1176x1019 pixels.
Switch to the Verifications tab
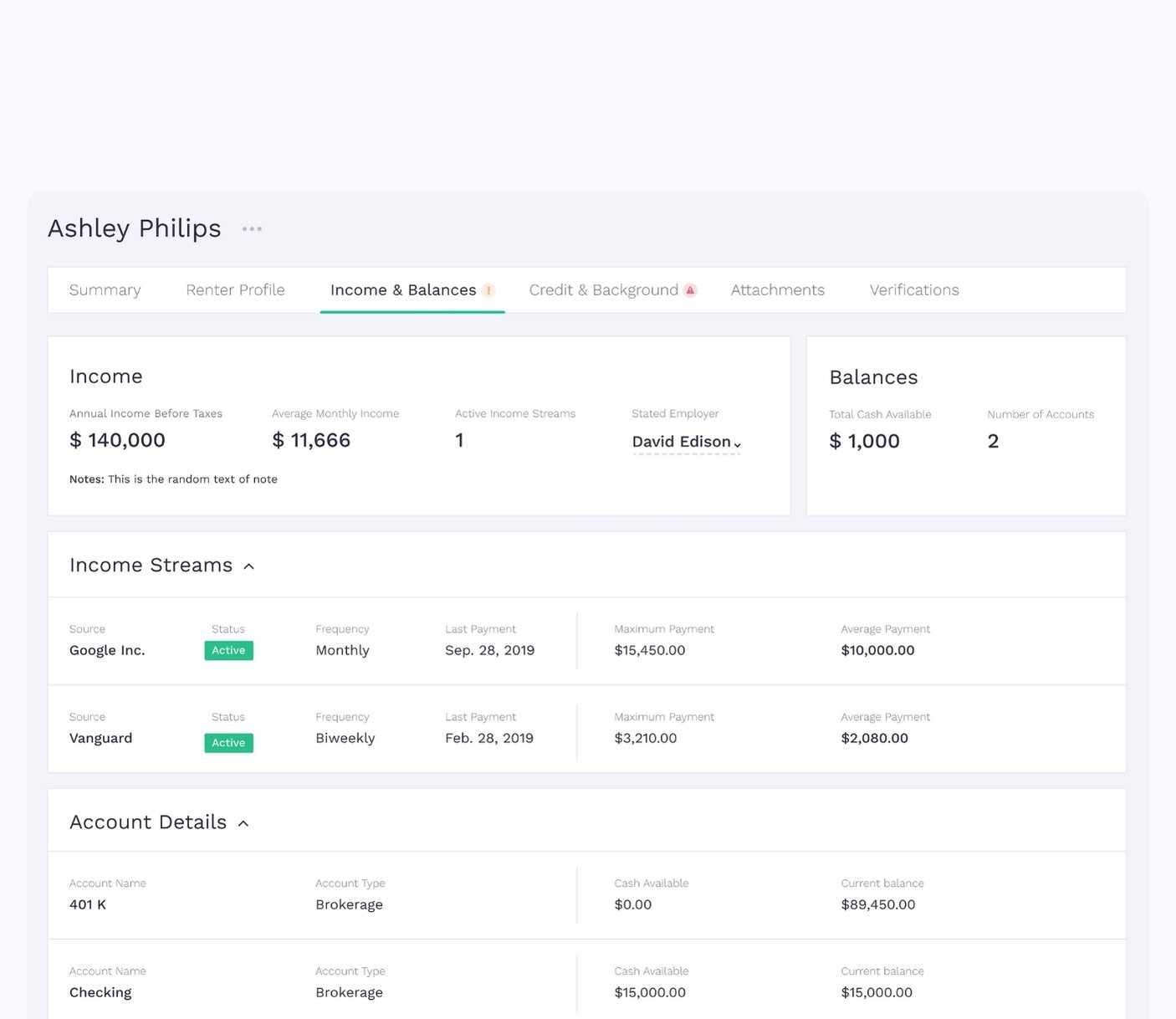click(913, 290)
